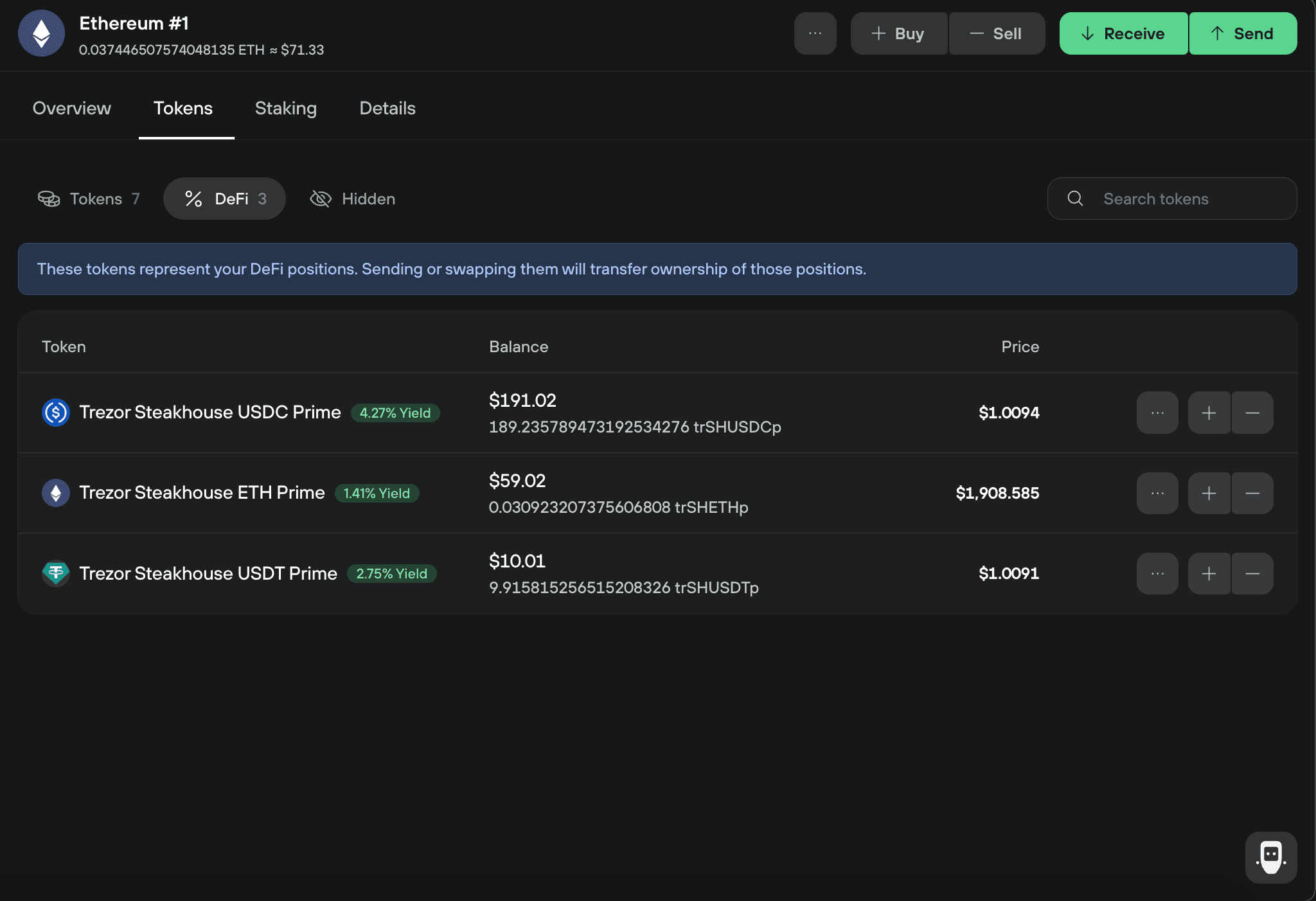Viewport: 1316px width, 901px height.
Task: Click the USDC Prime token icon
Action: [x=56, y=413]
